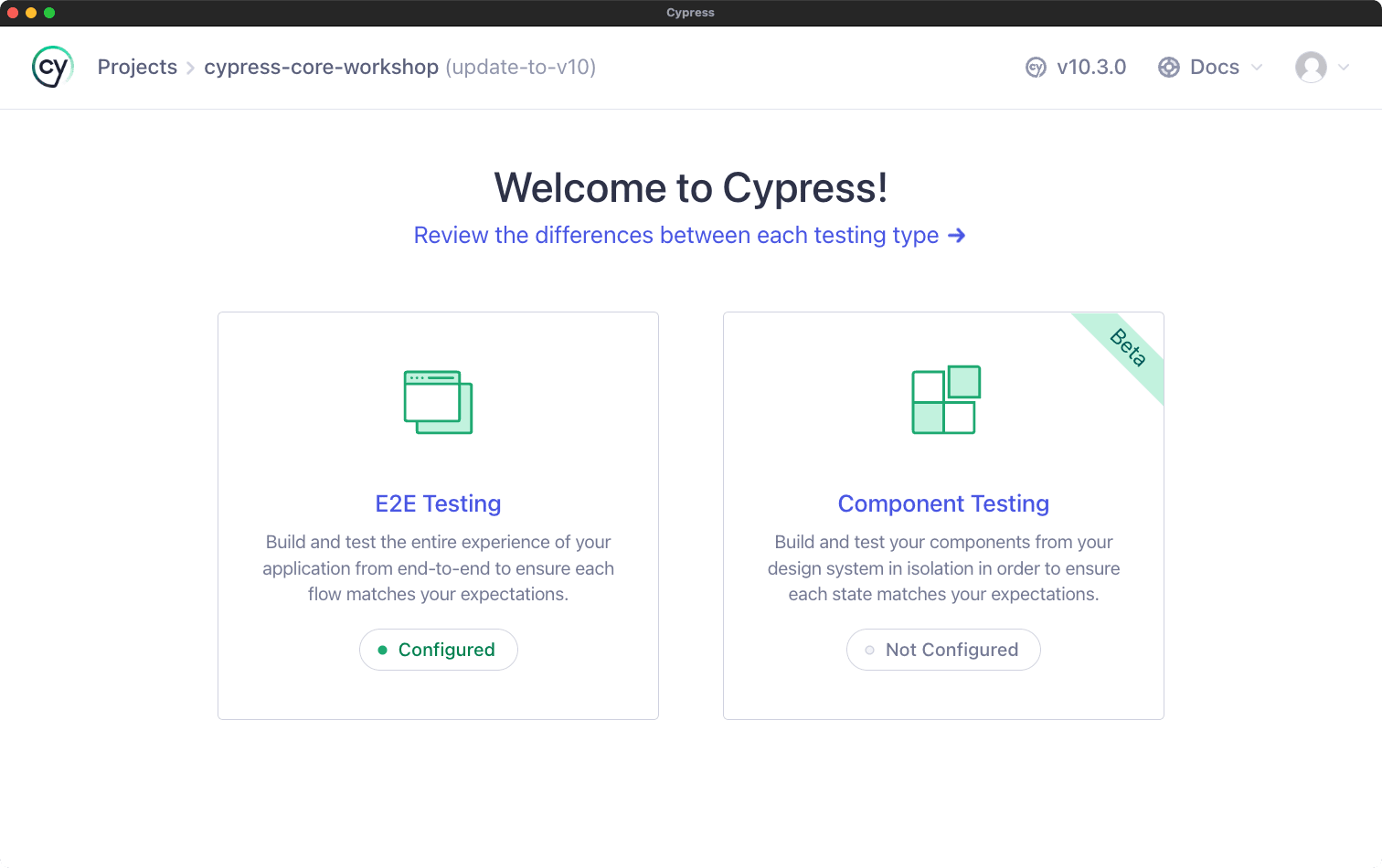Close the Cypress window
Viewport: 1382px width, 868px height.
tap(13, 13)
